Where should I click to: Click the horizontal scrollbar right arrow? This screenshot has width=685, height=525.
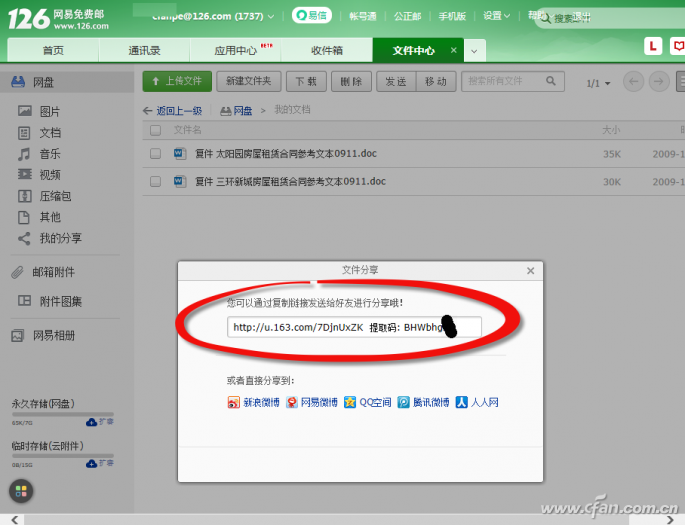point(670,520)
